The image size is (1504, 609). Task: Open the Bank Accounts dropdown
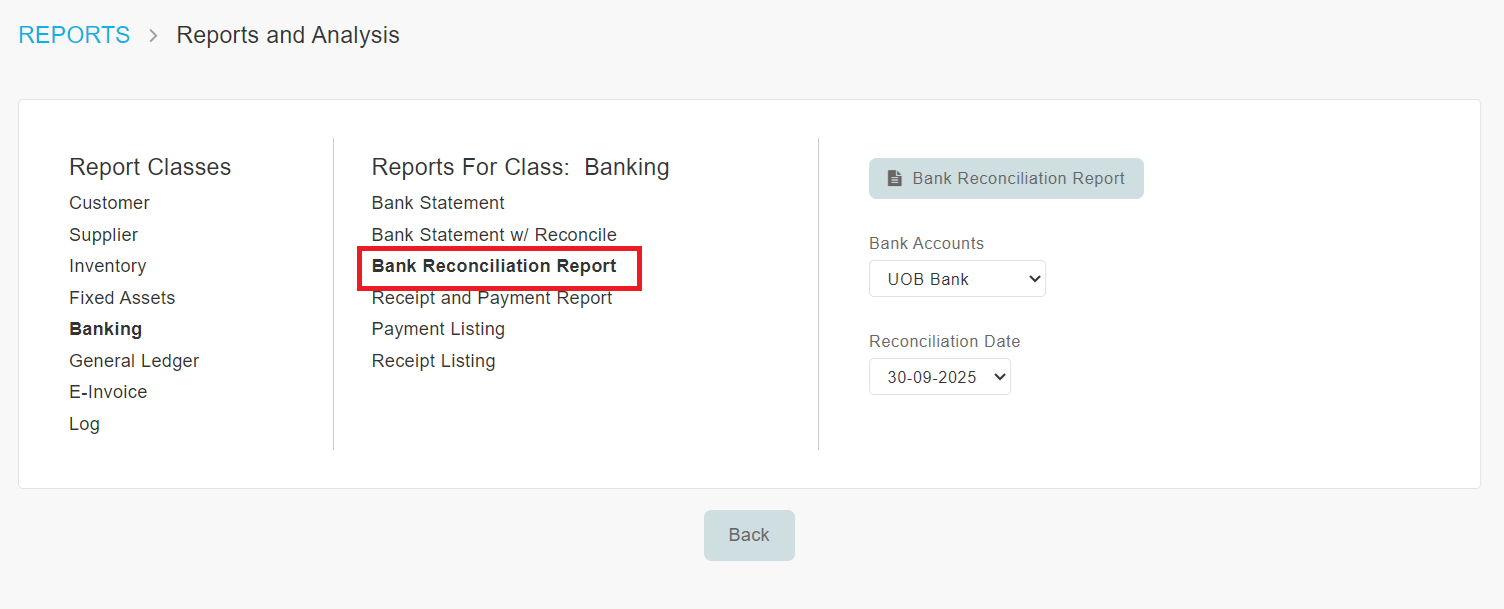pos(957,279)
